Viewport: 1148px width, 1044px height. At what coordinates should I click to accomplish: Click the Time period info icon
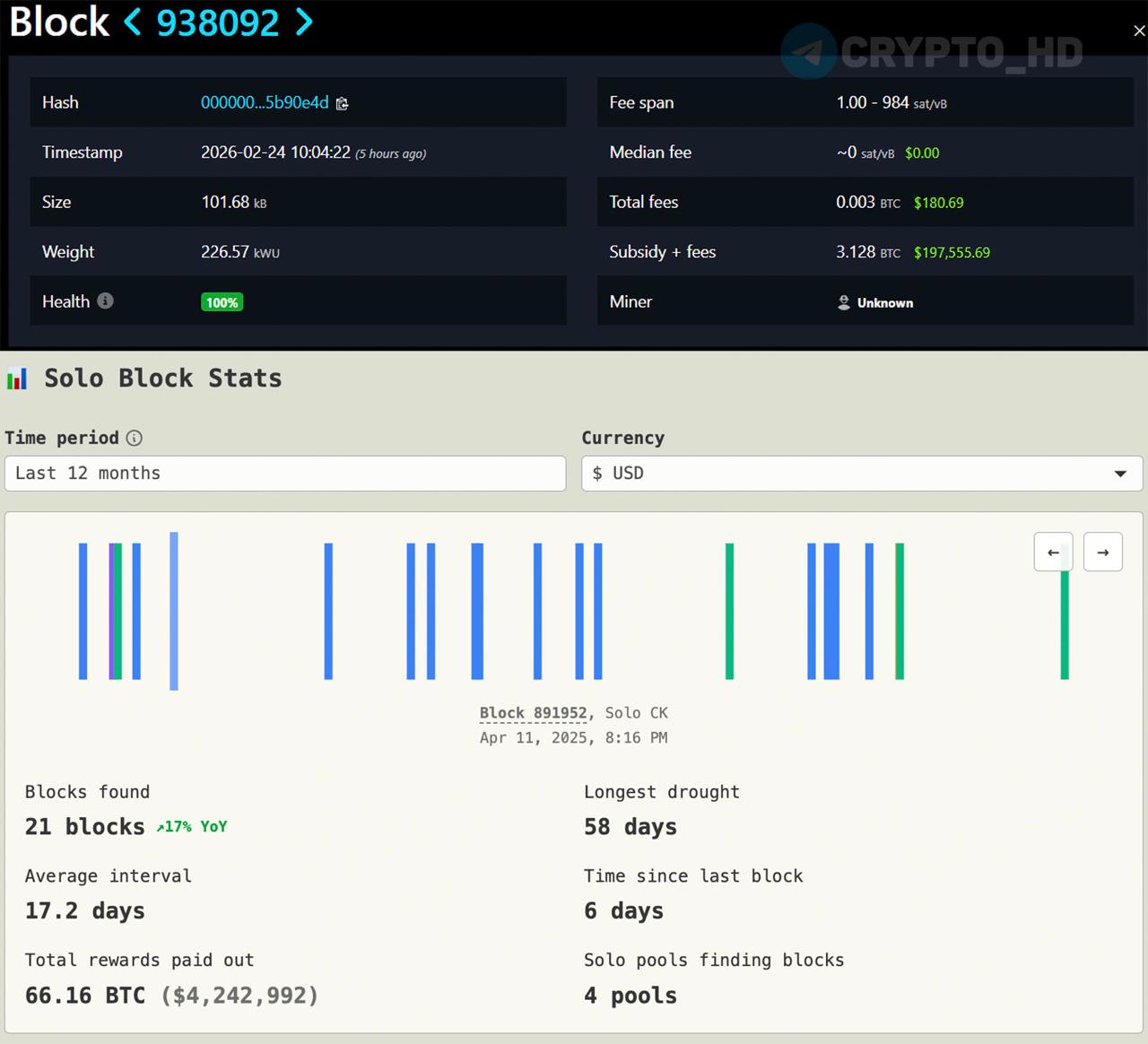tap(134, 439)
